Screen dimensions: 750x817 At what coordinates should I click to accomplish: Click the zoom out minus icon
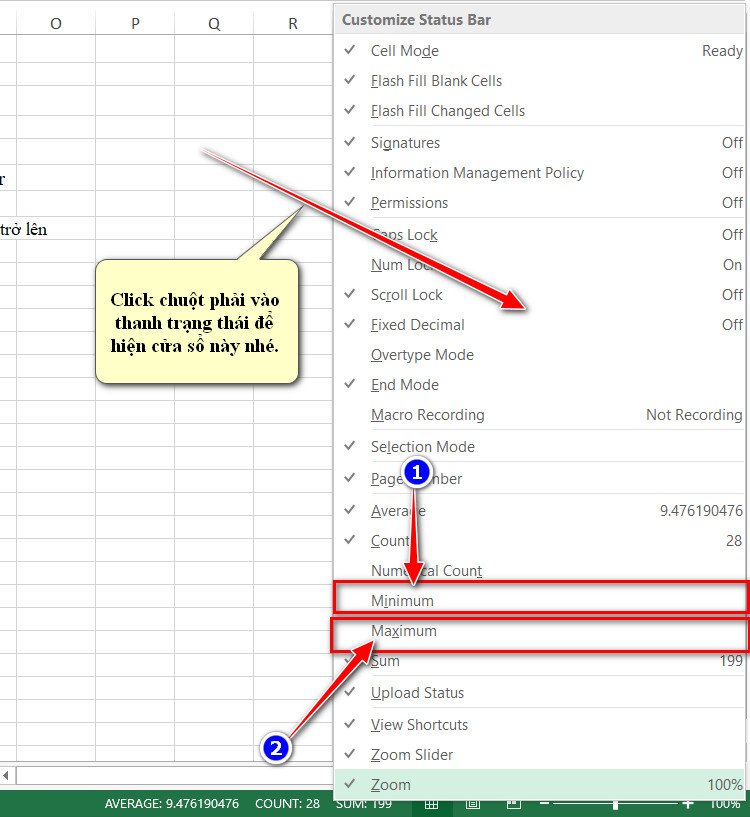[545, 804]
